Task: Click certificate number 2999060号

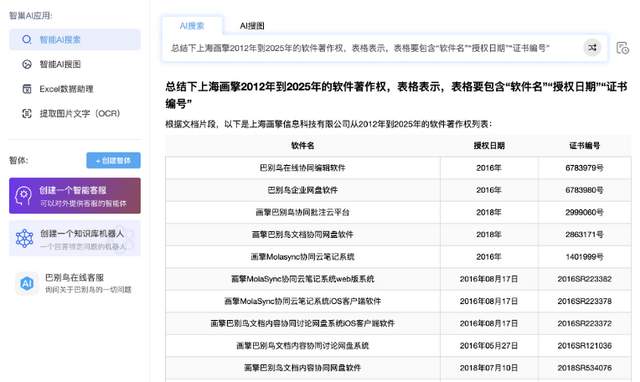Action: 584,212
